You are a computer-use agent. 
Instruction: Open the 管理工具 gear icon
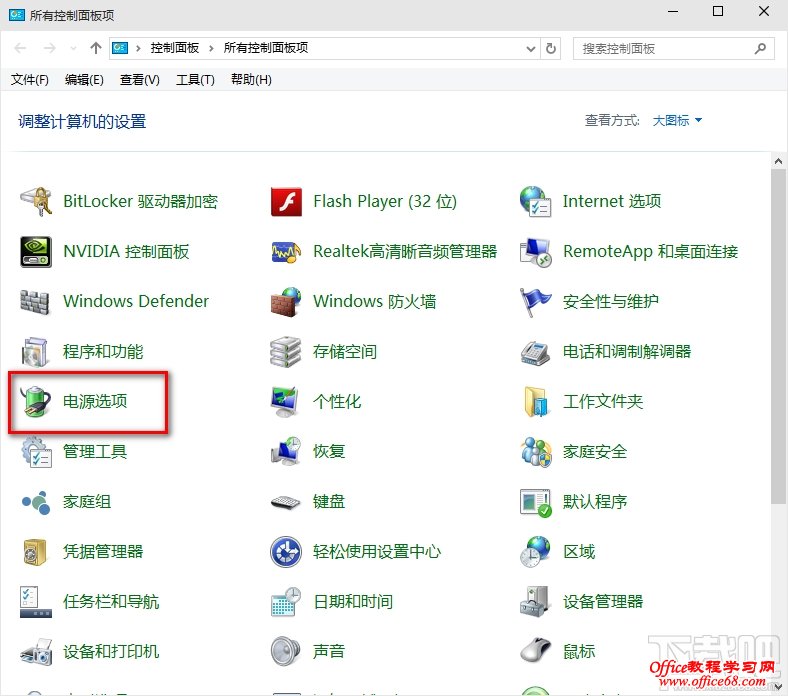click(36, 452)
